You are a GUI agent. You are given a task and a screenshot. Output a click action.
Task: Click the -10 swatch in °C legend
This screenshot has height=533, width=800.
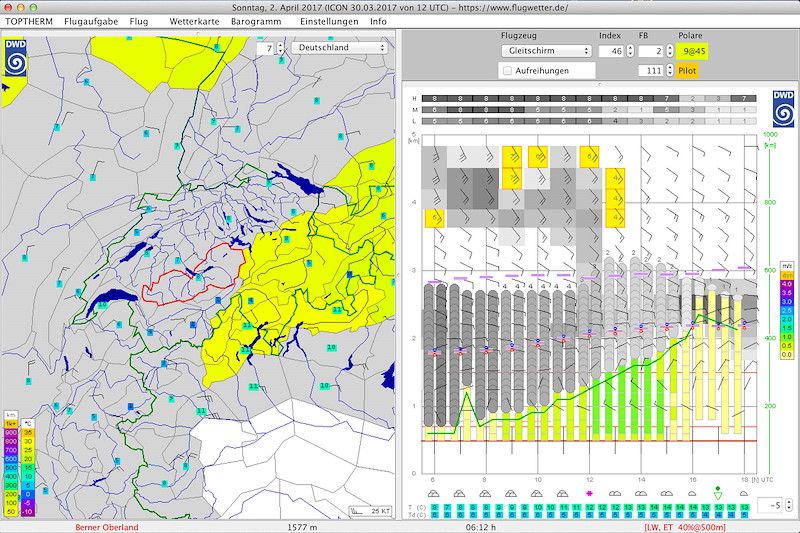point(28,512)
